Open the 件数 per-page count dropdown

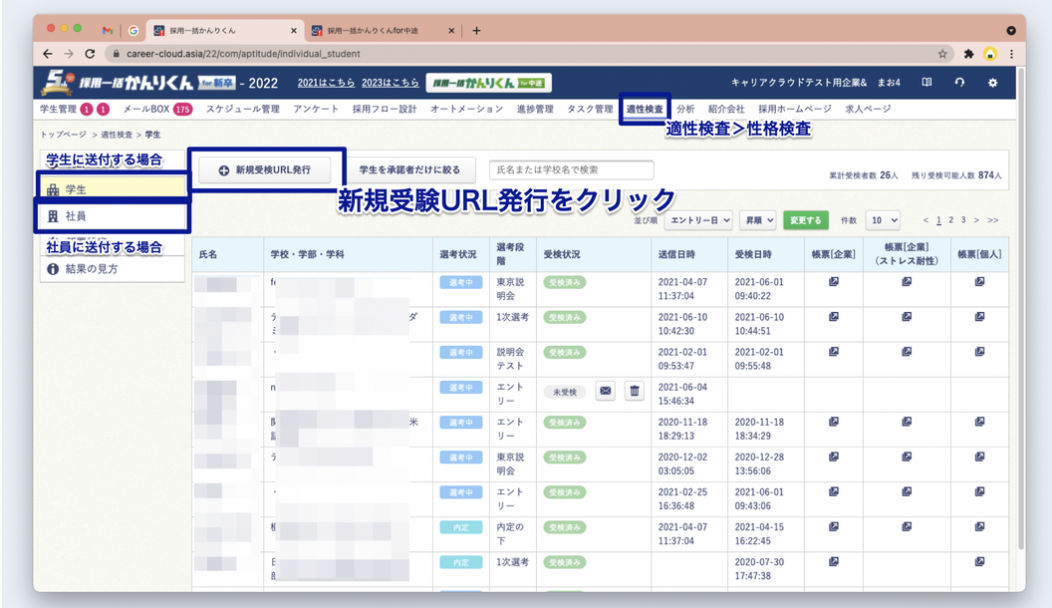pyautogui.click(x=883, y=219)
